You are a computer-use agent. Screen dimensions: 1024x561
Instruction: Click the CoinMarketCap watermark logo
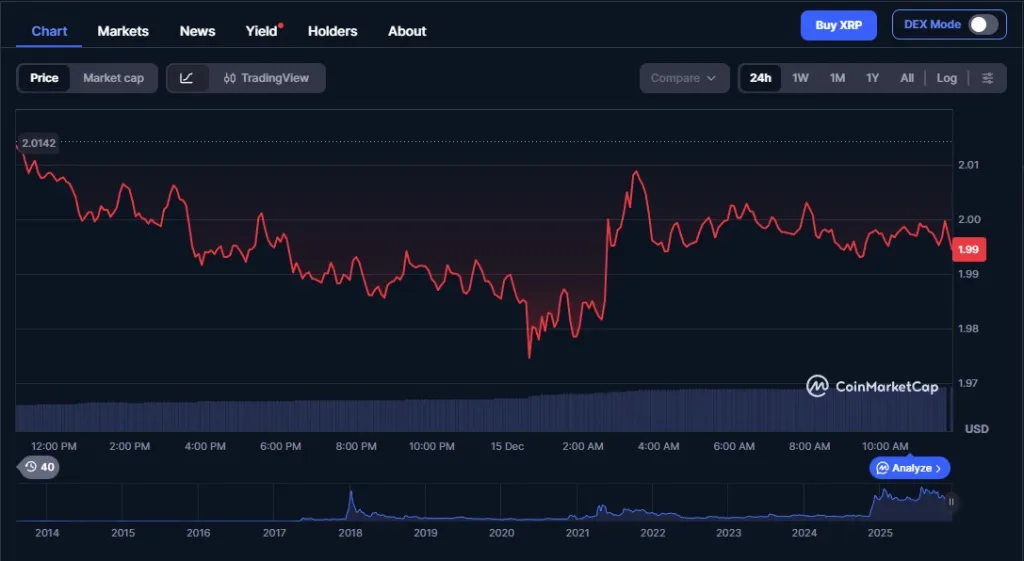coord(872,386)
